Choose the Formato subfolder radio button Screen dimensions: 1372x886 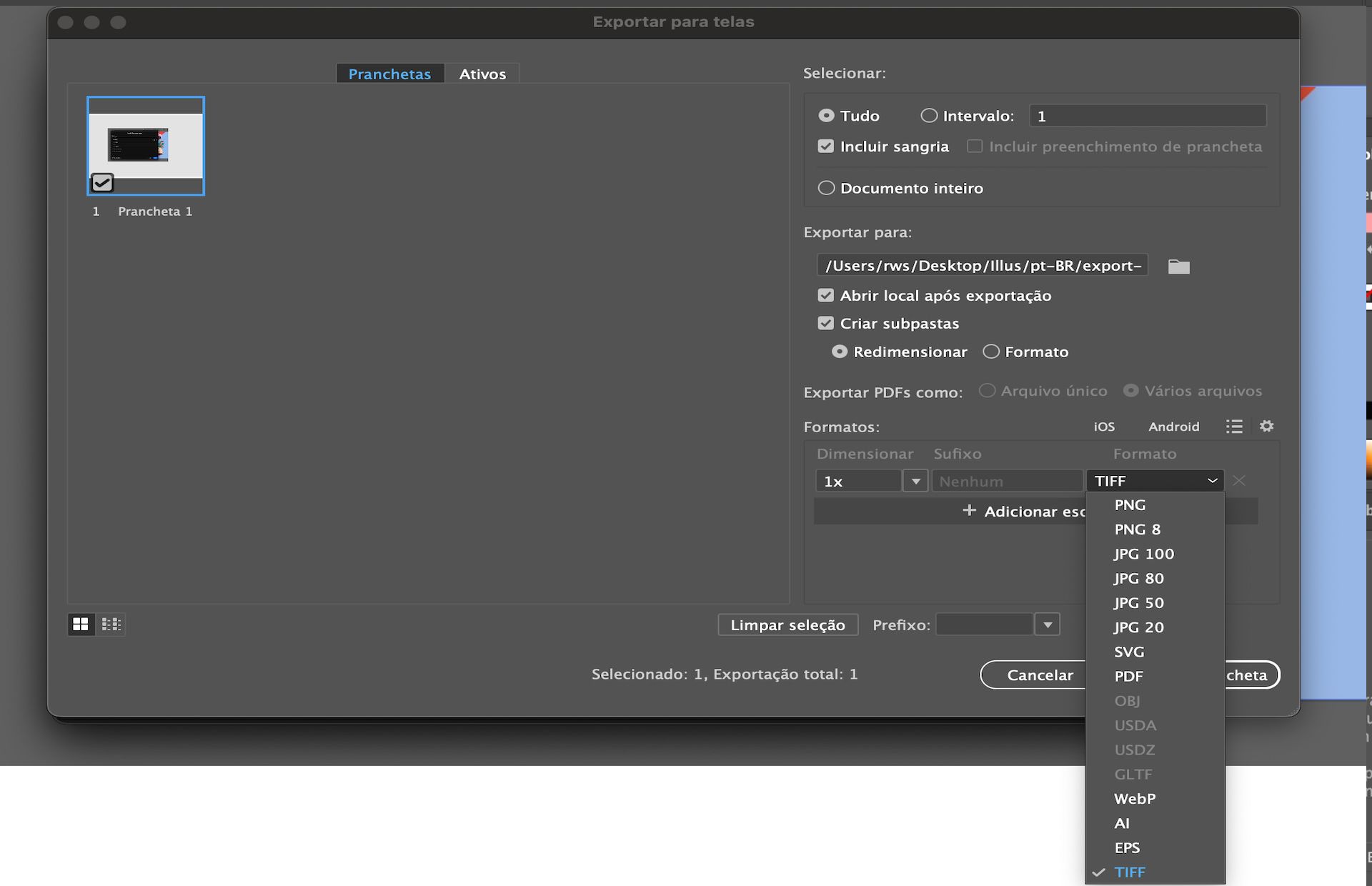pyautogui.click(x=991, y=352)
